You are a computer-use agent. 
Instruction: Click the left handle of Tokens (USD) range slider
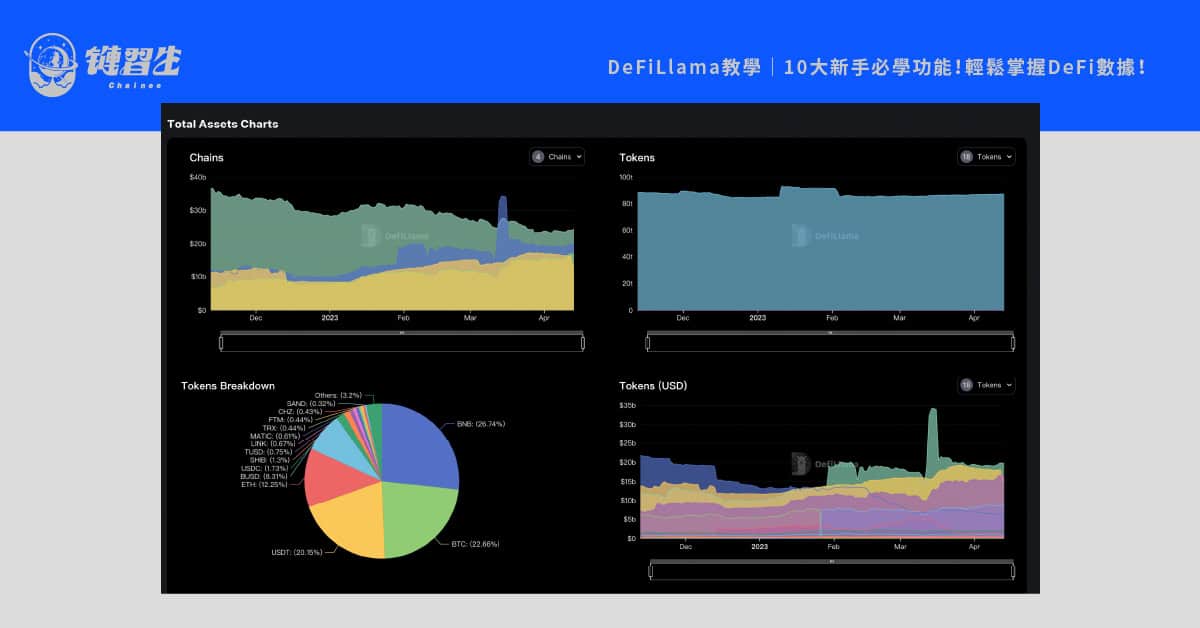(x=651, y=571)
